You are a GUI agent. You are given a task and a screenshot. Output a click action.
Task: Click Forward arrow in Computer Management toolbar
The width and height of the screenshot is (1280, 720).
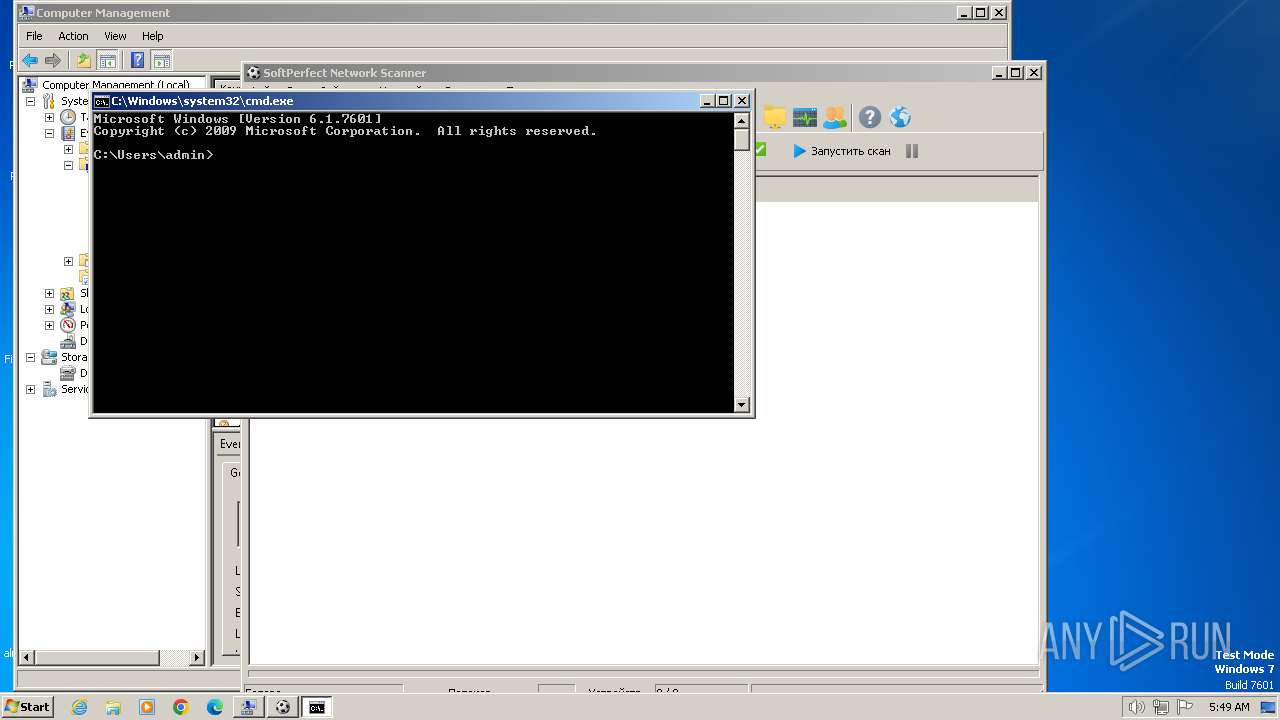click(53, 60)
